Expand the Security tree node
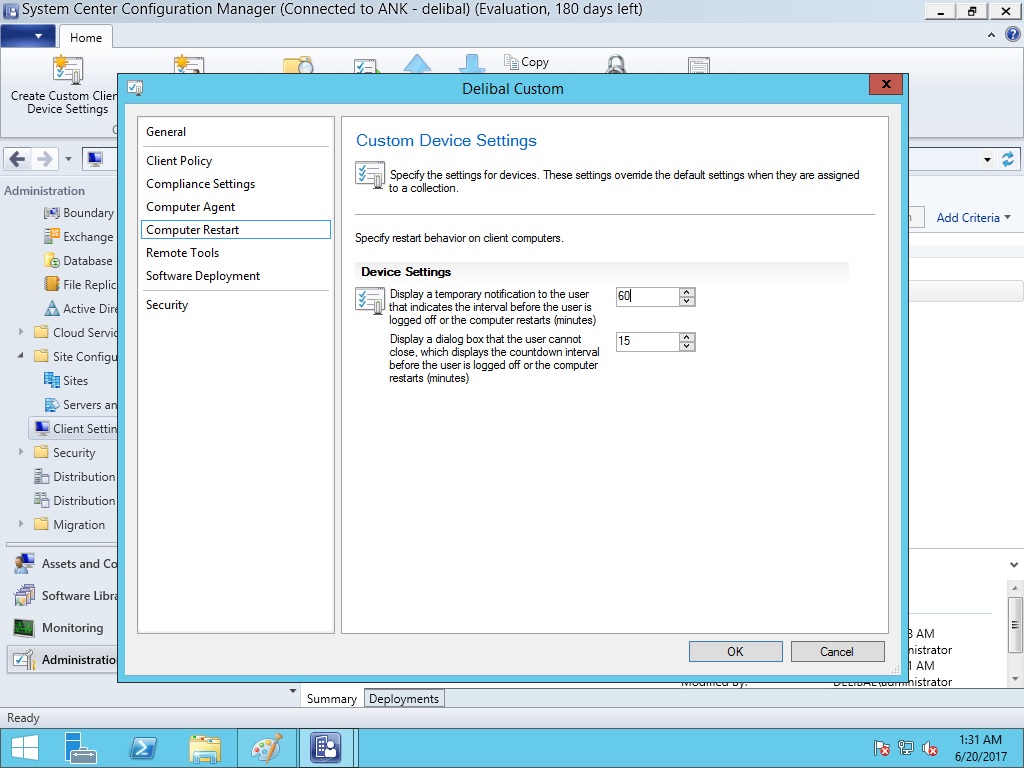The width and height of the screenshot is (1024, 768). 22,453
